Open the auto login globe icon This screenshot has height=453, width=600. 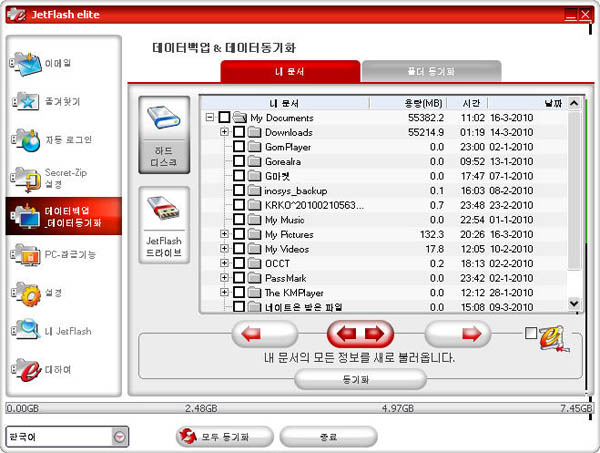tap(26, 140)
